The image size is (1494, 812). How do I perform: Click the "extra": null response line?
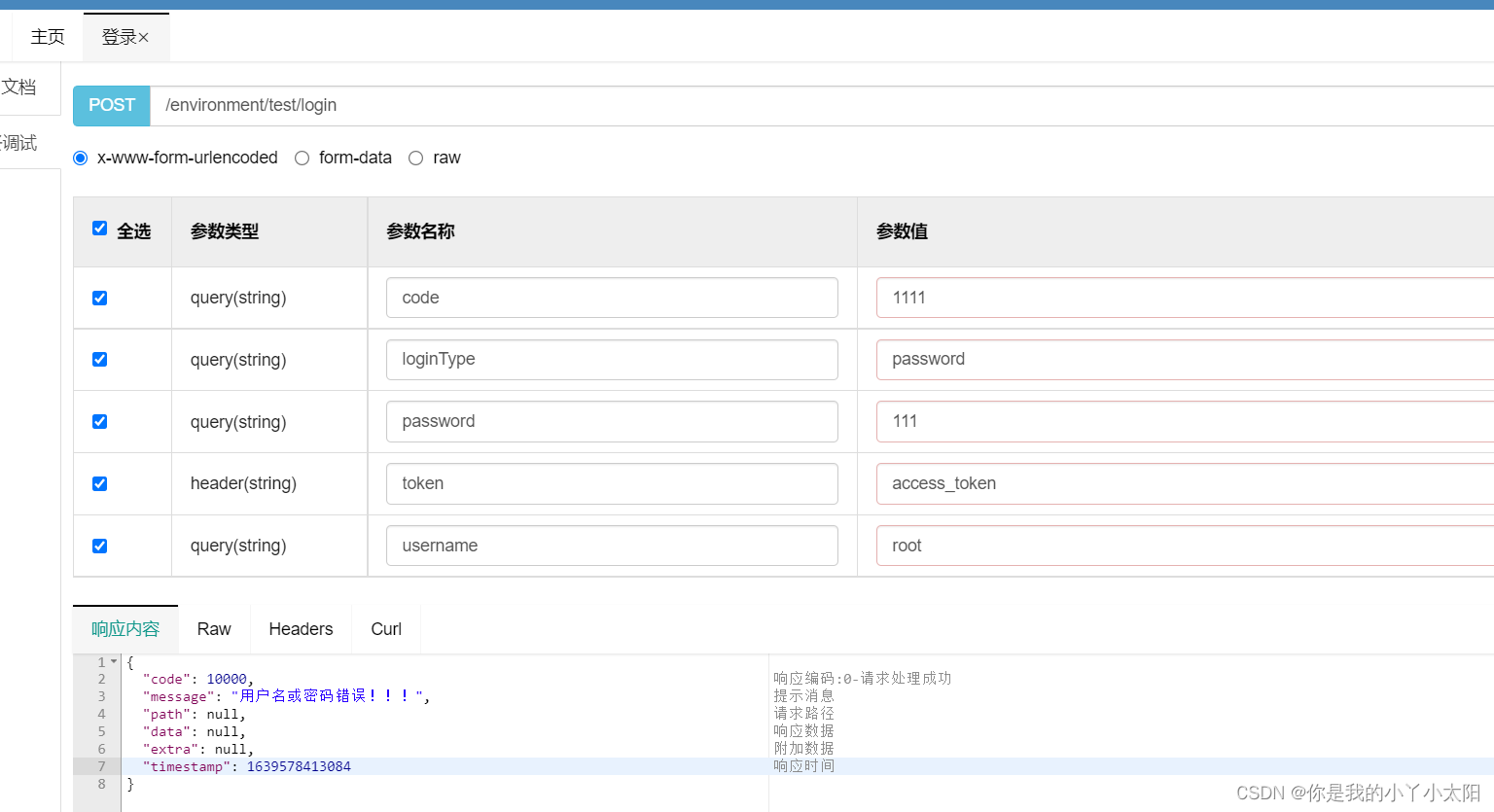point(198,749)
